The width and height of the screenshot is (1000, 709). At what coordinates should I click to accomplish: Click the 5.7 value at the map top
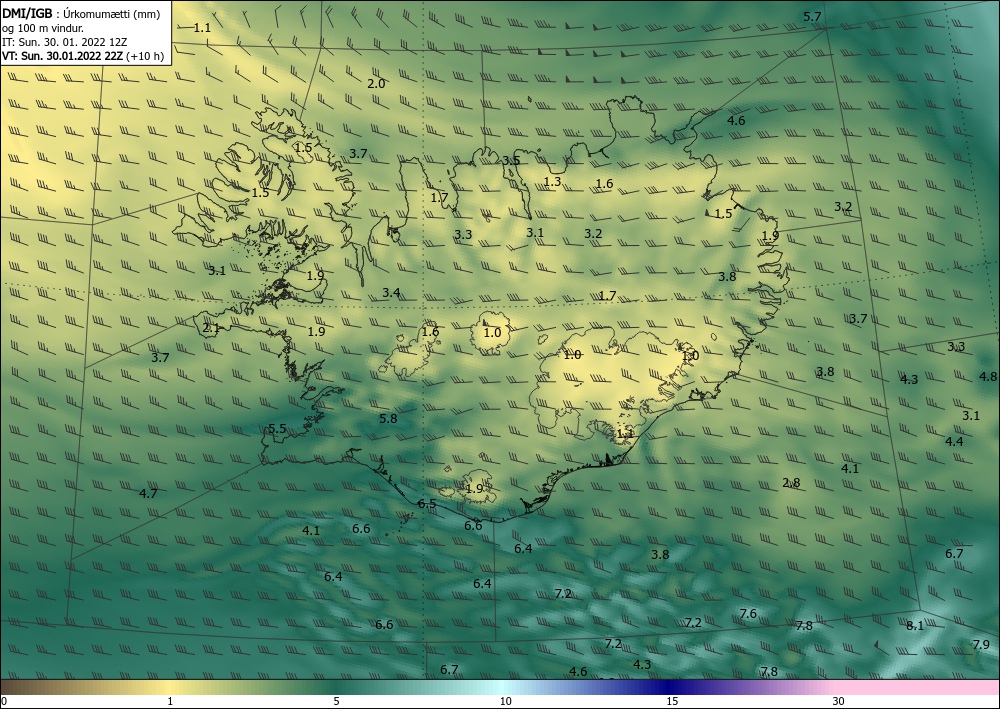click(x=812, y=17)
